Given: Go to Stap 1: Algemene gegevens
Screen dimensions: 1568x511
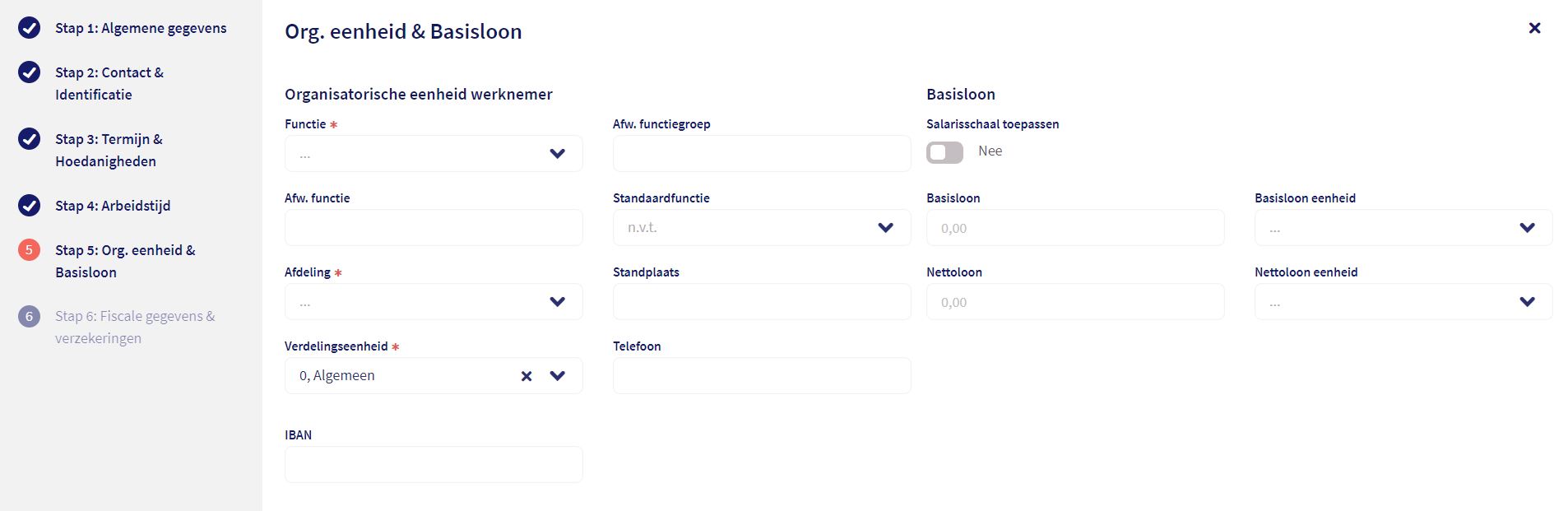Looking at the screenshot, I should pos(141,28).
